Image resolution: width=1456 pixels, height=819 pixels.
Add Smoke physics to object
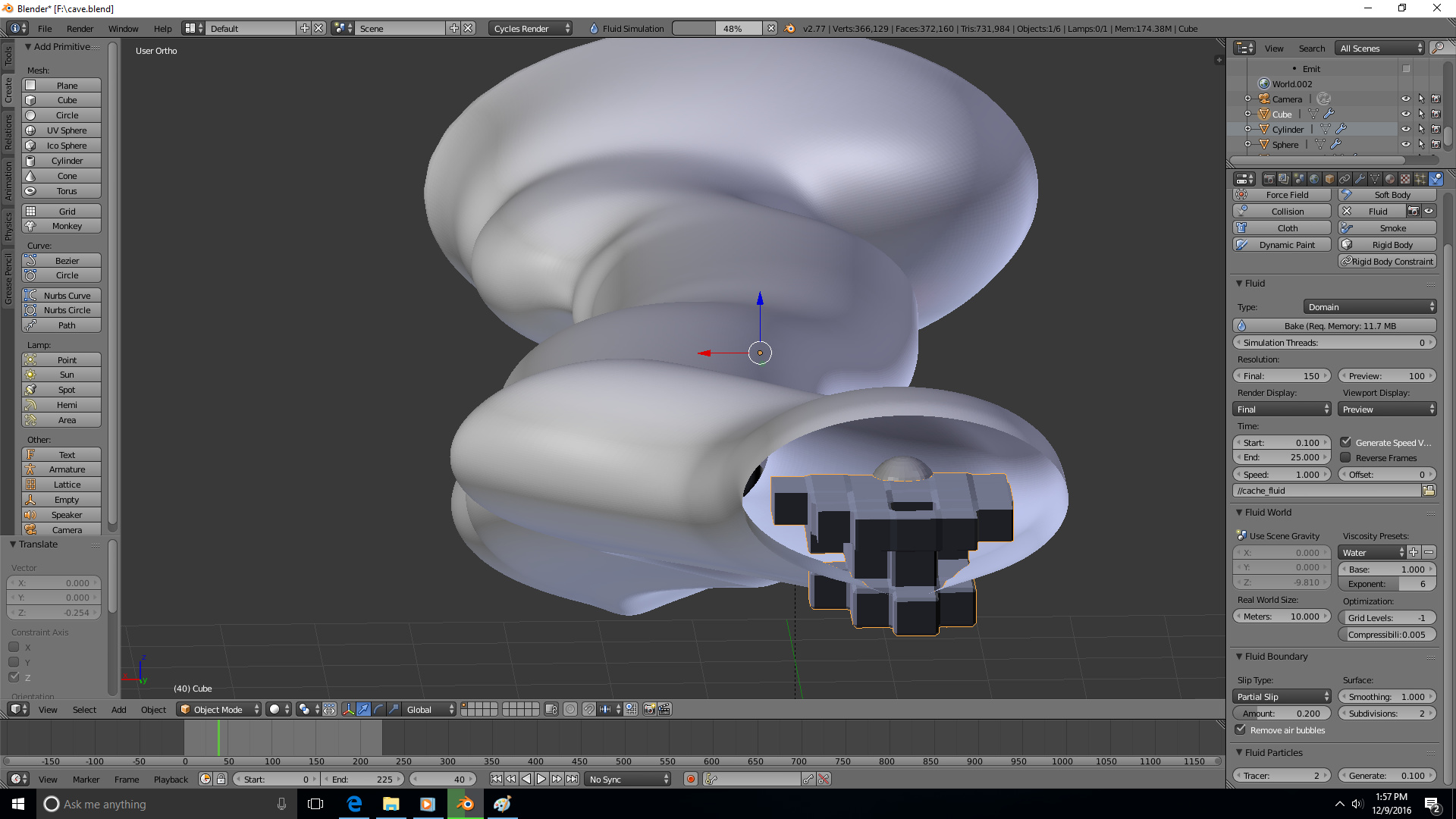(x=1387, y=227)
